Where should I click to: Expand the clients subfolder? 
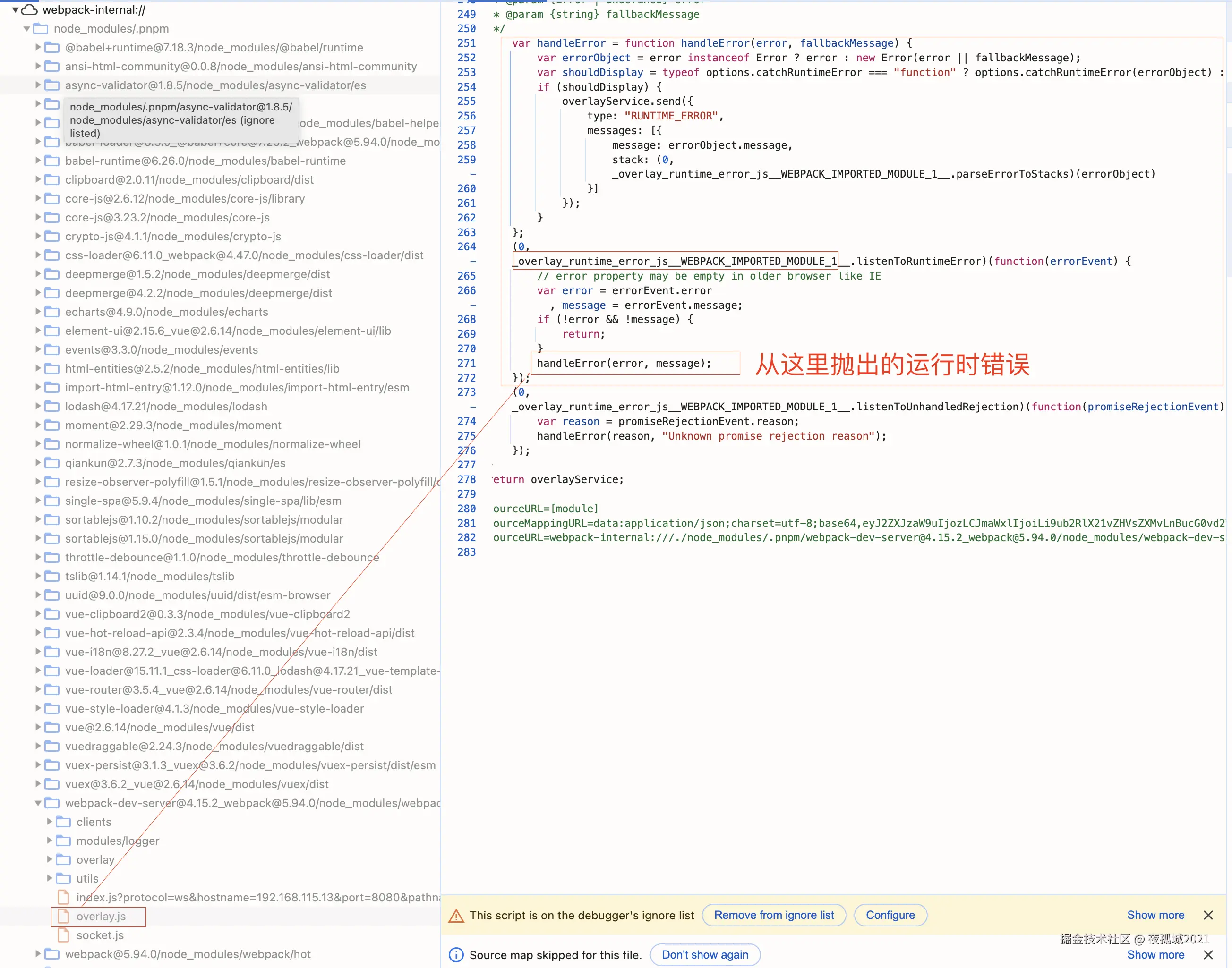[49, 822]
